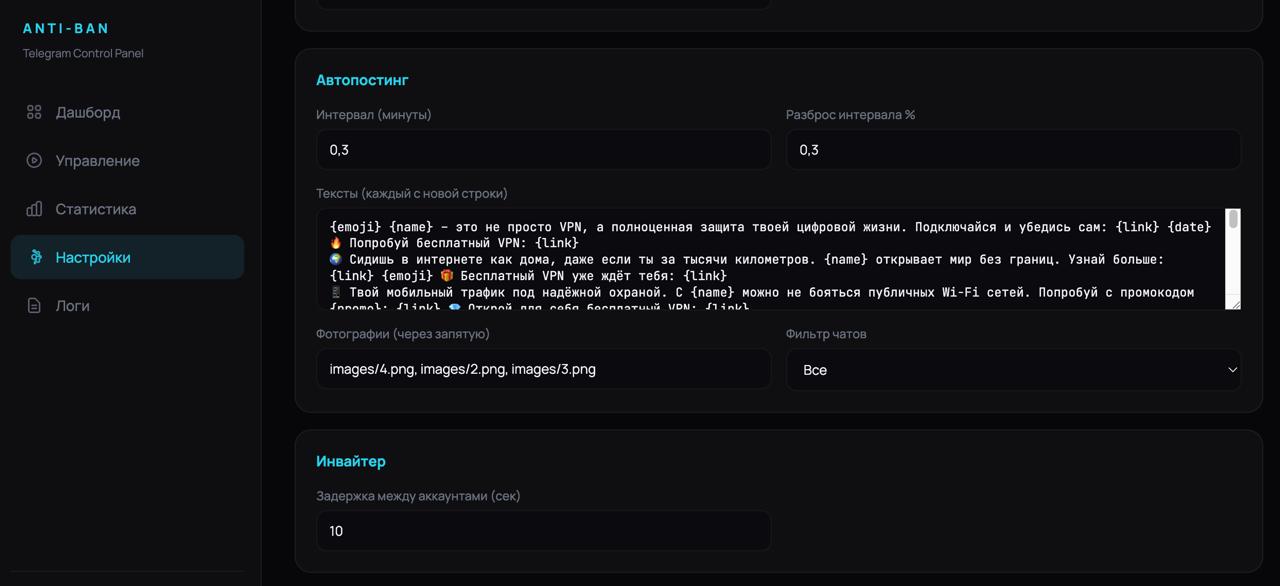The width and height of the screenshot is (1280, 586).
Task: Click the textarea resize handle
Action: pyautogui.click(x=1234, y=303)
